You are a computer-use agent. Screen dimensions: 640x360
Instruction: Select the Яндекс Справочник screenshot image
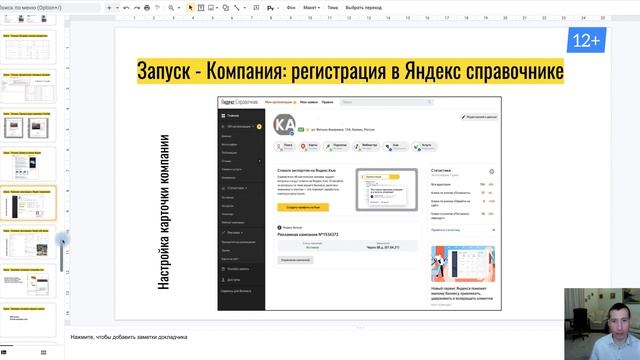coord(360,204)
